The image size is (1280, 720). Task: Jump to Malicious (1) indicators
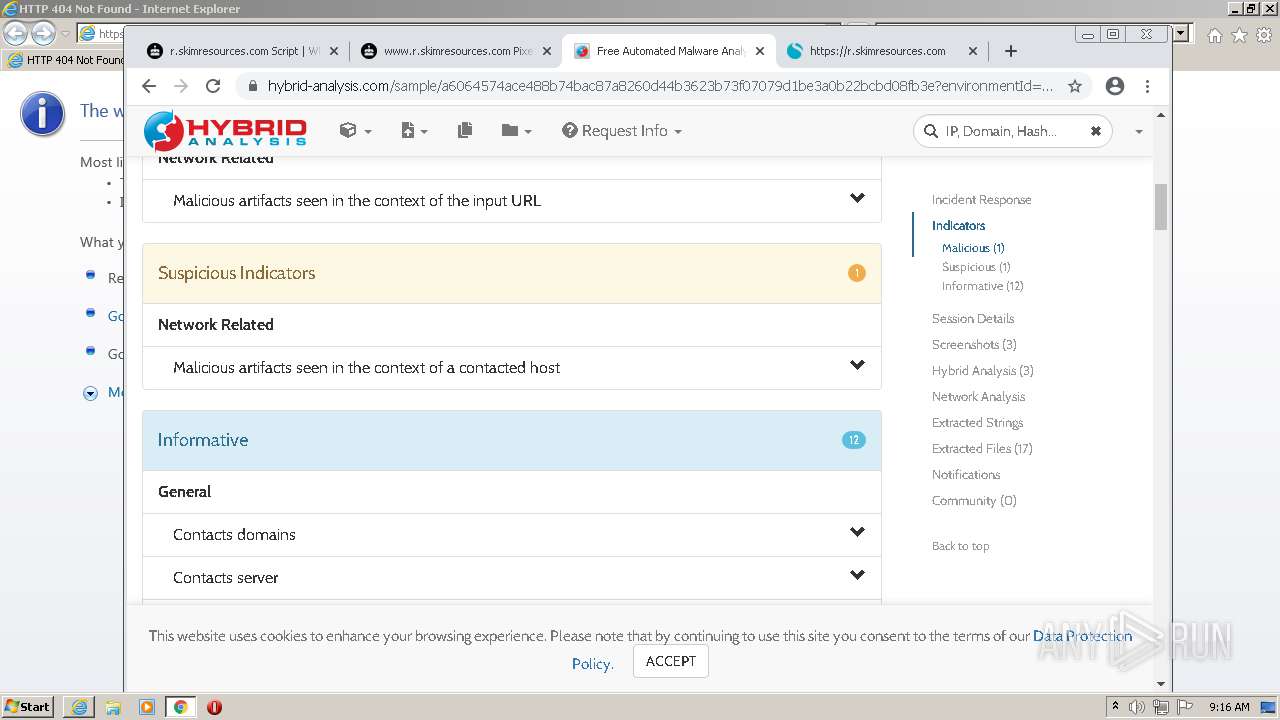[973, 248]
